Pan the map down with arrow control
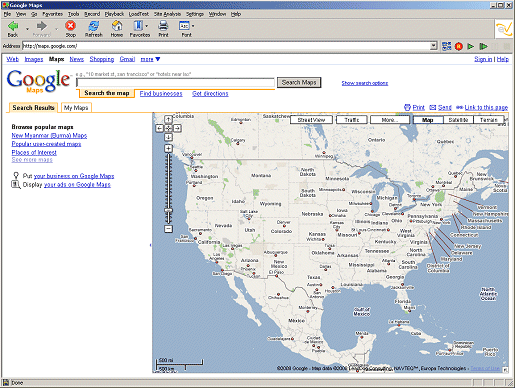 point(168,137)
